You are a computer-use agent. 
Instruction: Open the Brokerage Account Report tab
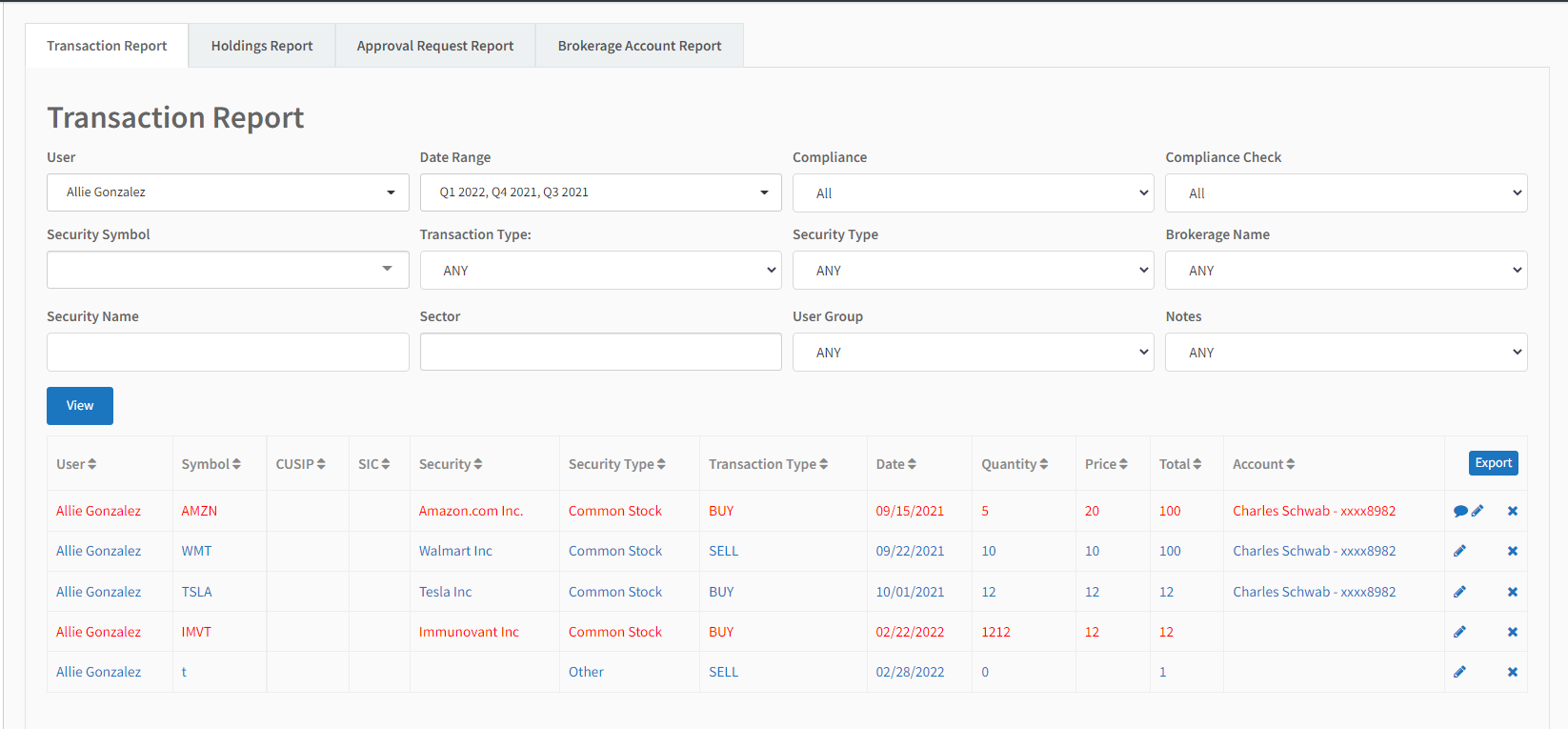(639, 46)
